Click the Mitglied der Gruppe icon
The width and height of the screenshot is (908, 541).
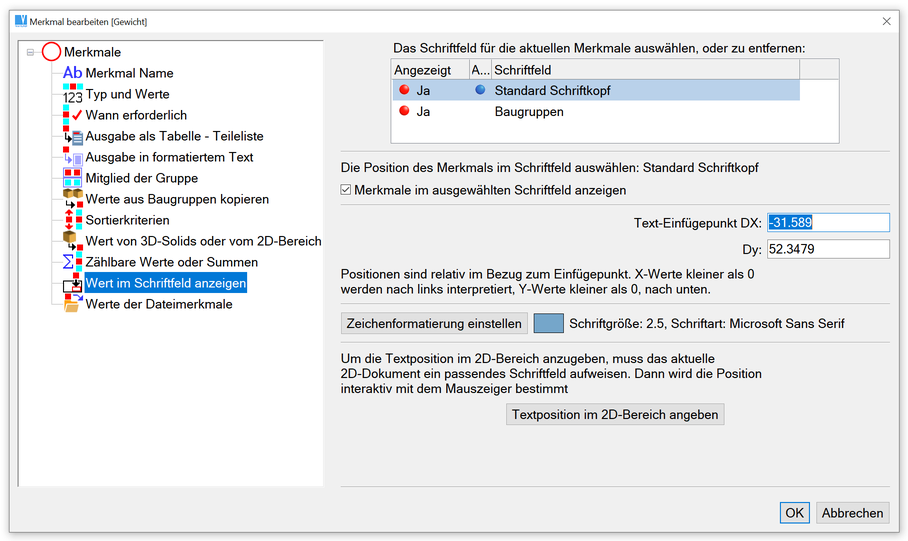(x=72, y=178)
